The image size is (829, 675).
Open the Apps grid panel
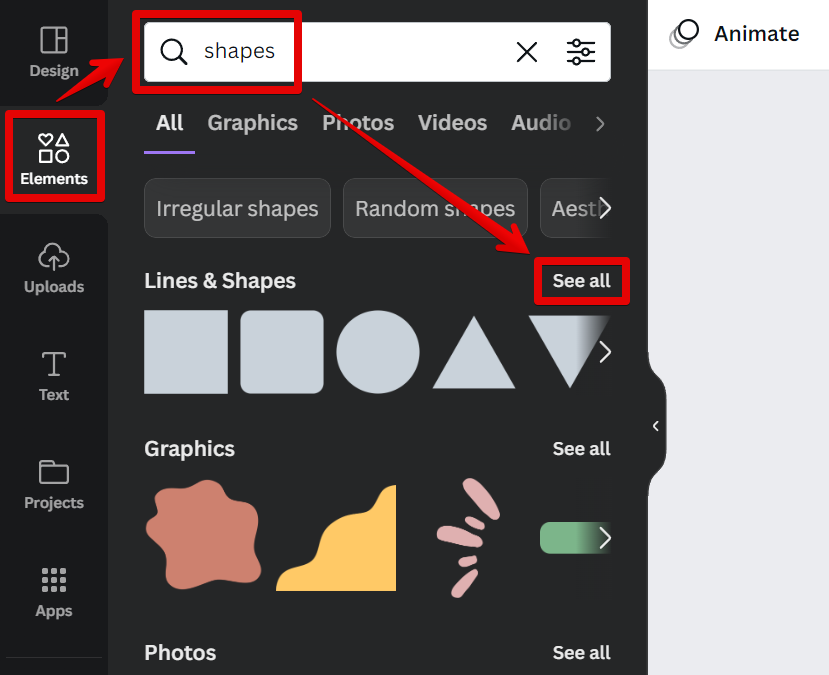click(x=54, y=592)
